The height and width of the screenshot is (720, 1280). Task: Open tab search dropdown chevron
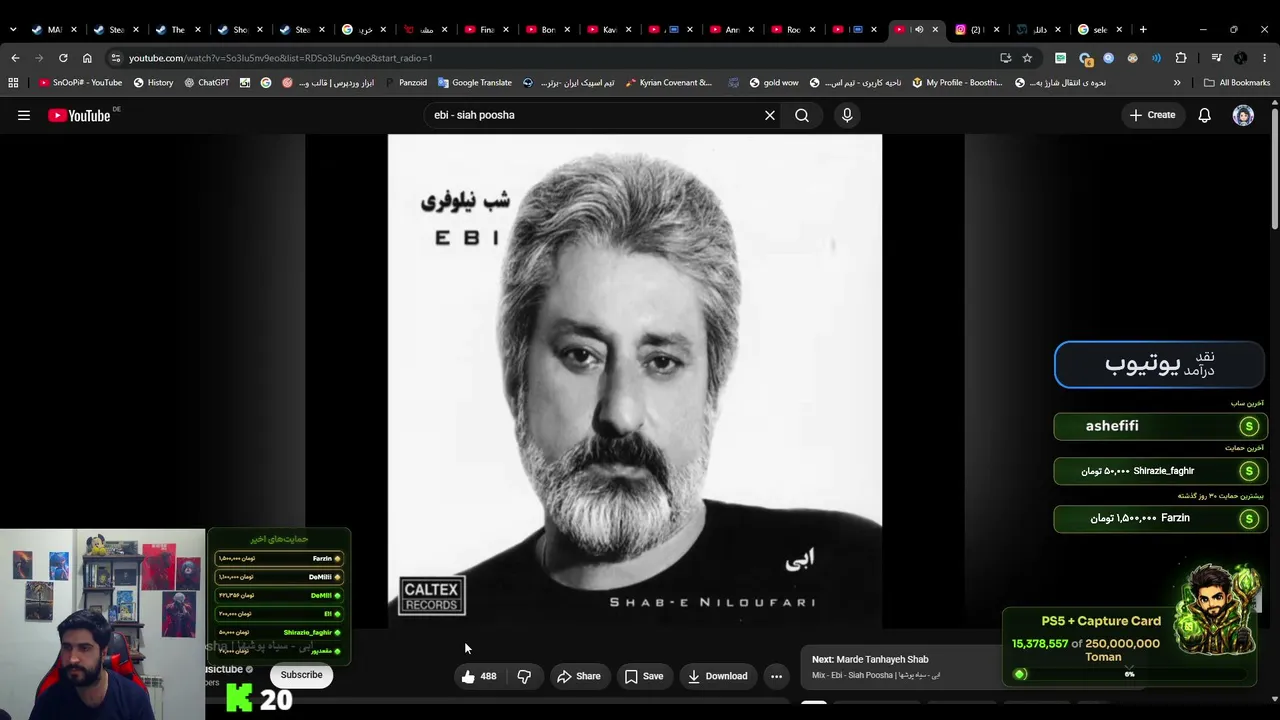point(13,29)
